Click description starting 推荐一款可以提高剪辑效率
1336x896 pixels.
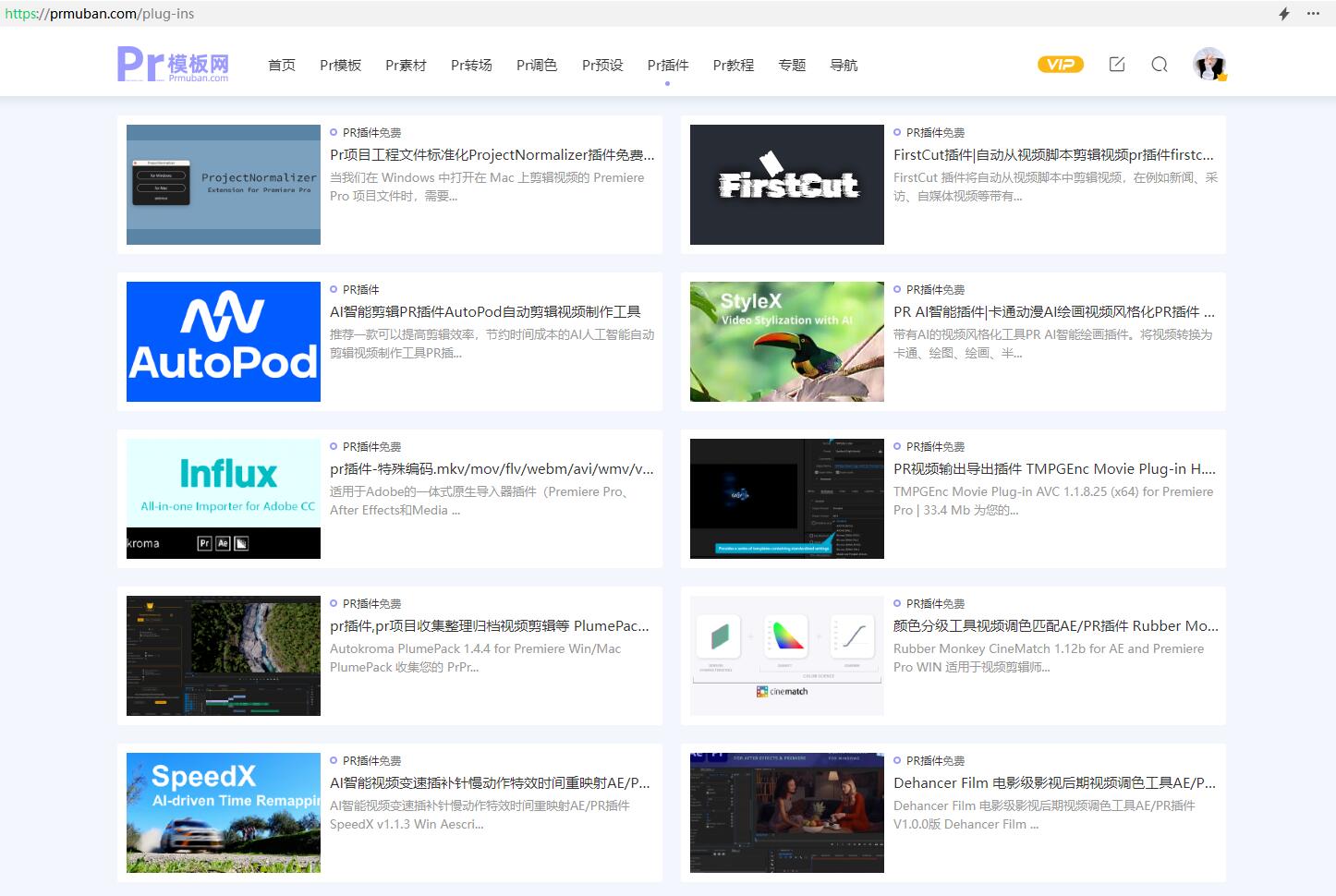tap(492, 344)
